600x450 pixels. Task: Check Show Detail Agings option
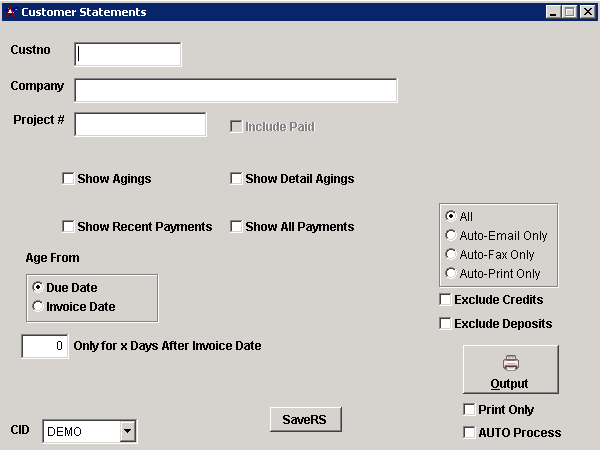[x=237, y=179]
